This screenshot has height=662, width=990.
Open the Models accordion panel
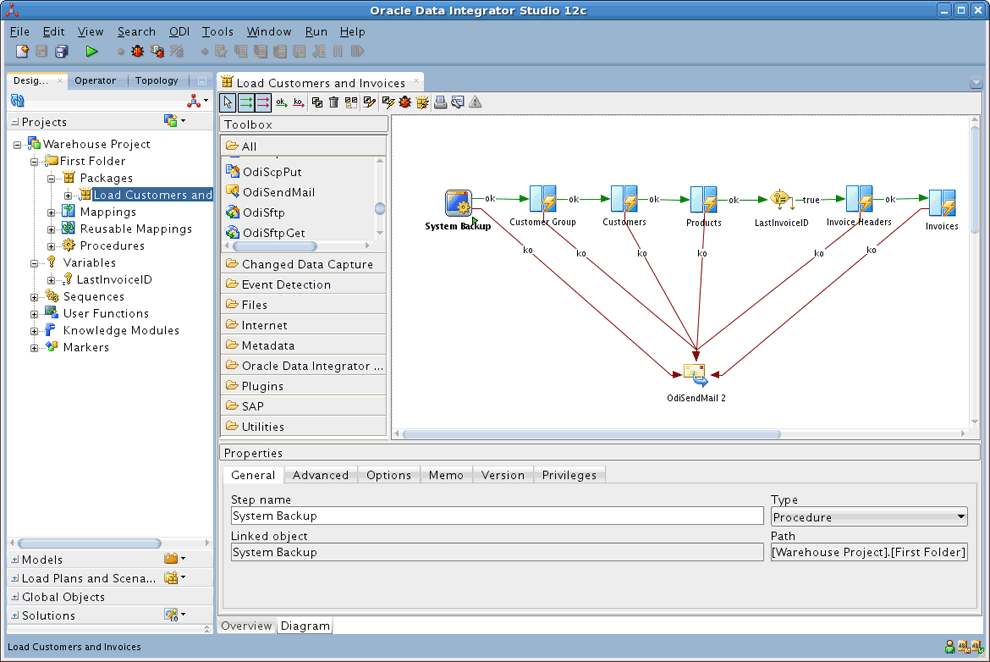pos(40,559)
